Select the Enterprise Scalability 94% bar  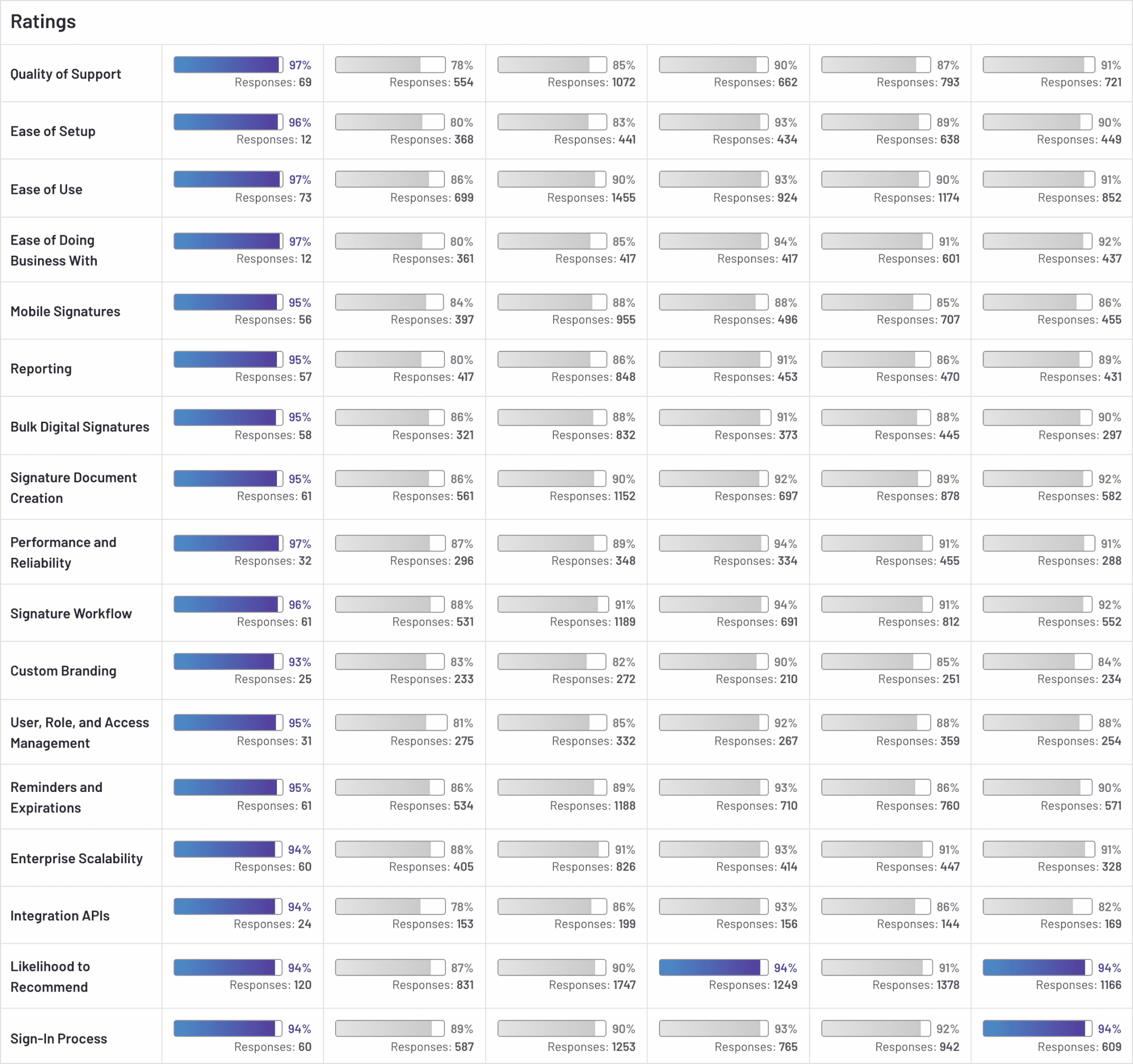click(229, 847)
